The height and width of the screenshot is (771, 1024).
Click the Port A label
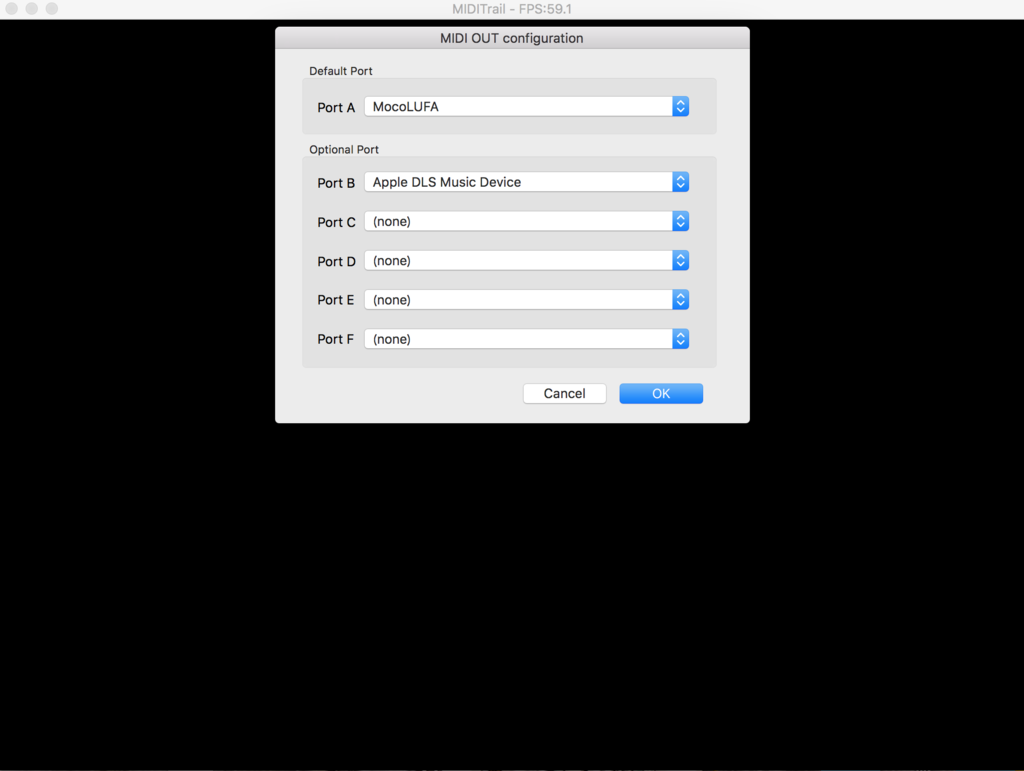pyautogui.click(x=336, y=108)
